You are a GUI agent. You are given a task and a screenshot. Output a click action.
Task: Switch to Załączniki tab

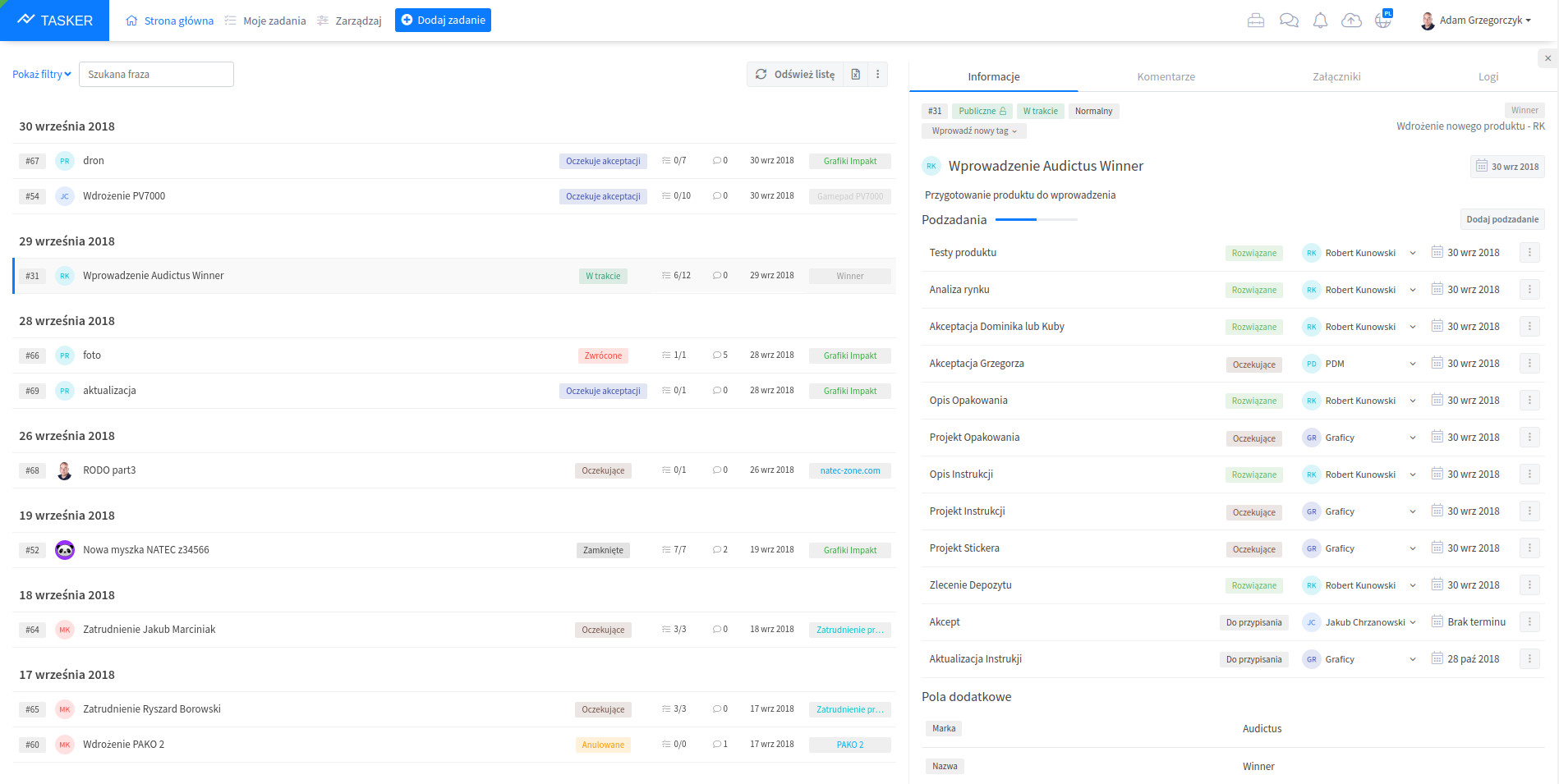pyautogui.click(x=1336, y=77)
